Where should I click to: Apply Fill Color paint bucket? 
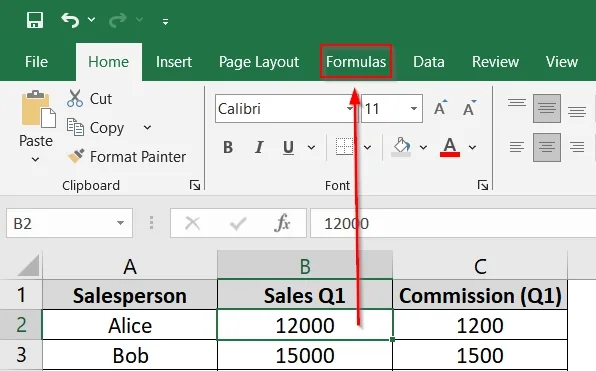click(401, 147)
